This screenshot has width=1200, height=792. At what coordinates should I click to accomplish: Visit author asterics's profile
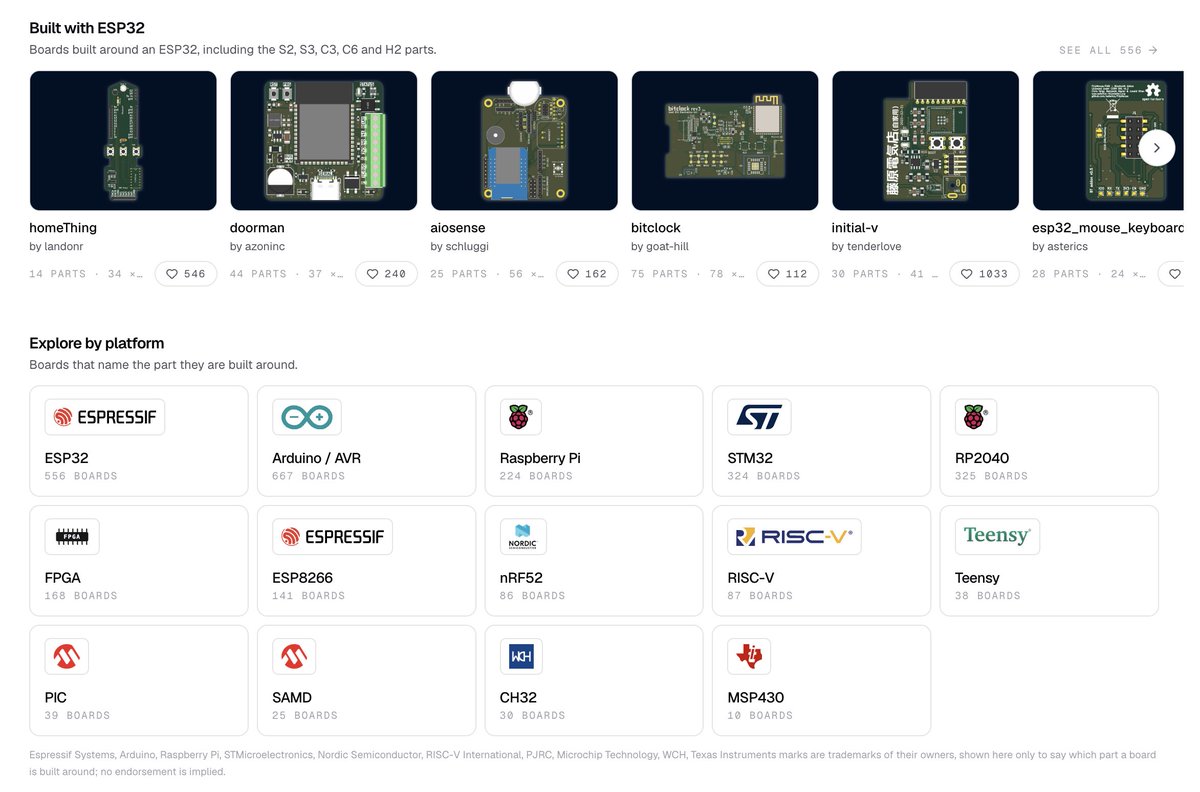(1060, 246)
